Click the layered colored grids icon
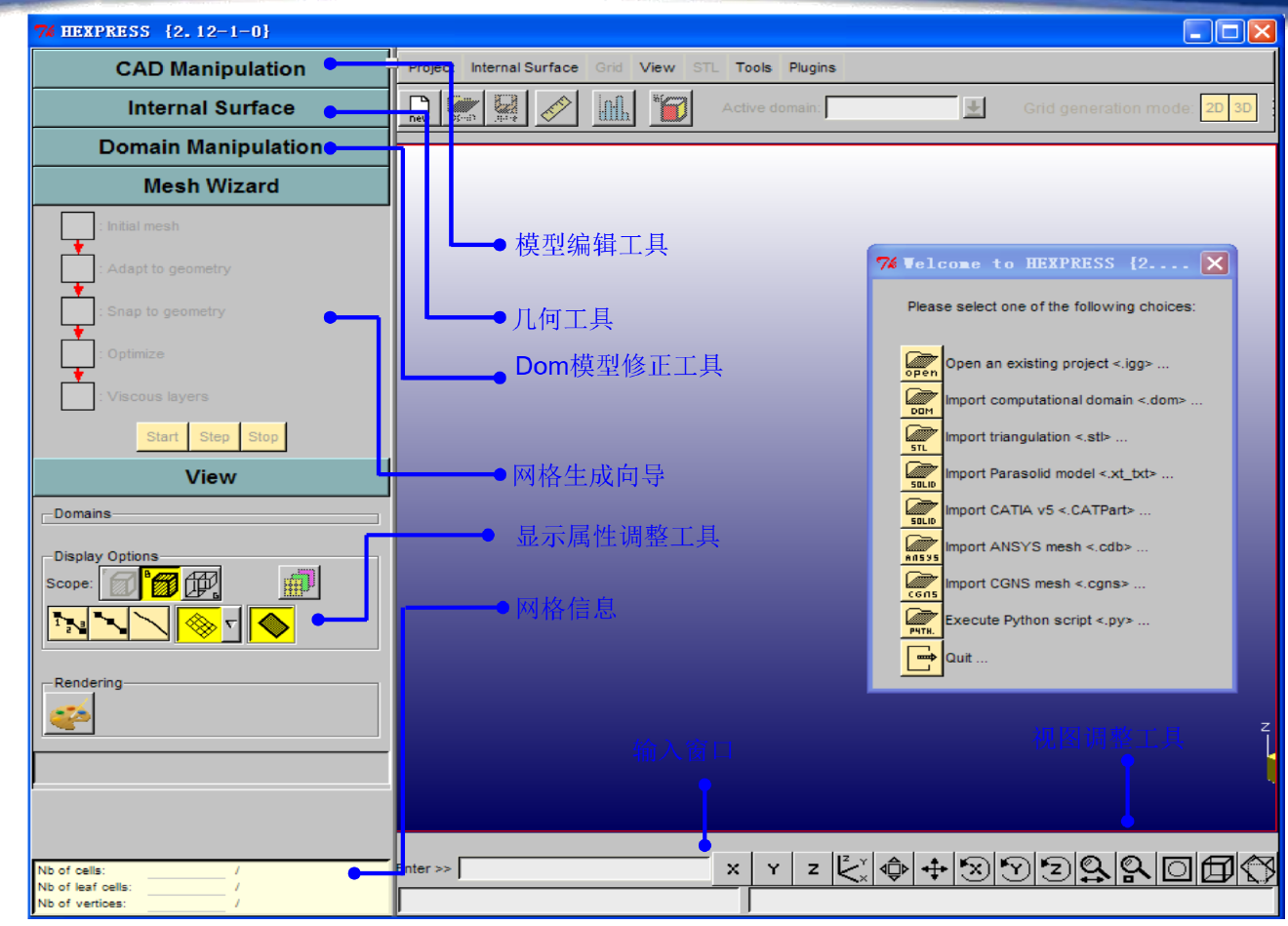Screen dimensions: 1288x926 pos(299,584)
